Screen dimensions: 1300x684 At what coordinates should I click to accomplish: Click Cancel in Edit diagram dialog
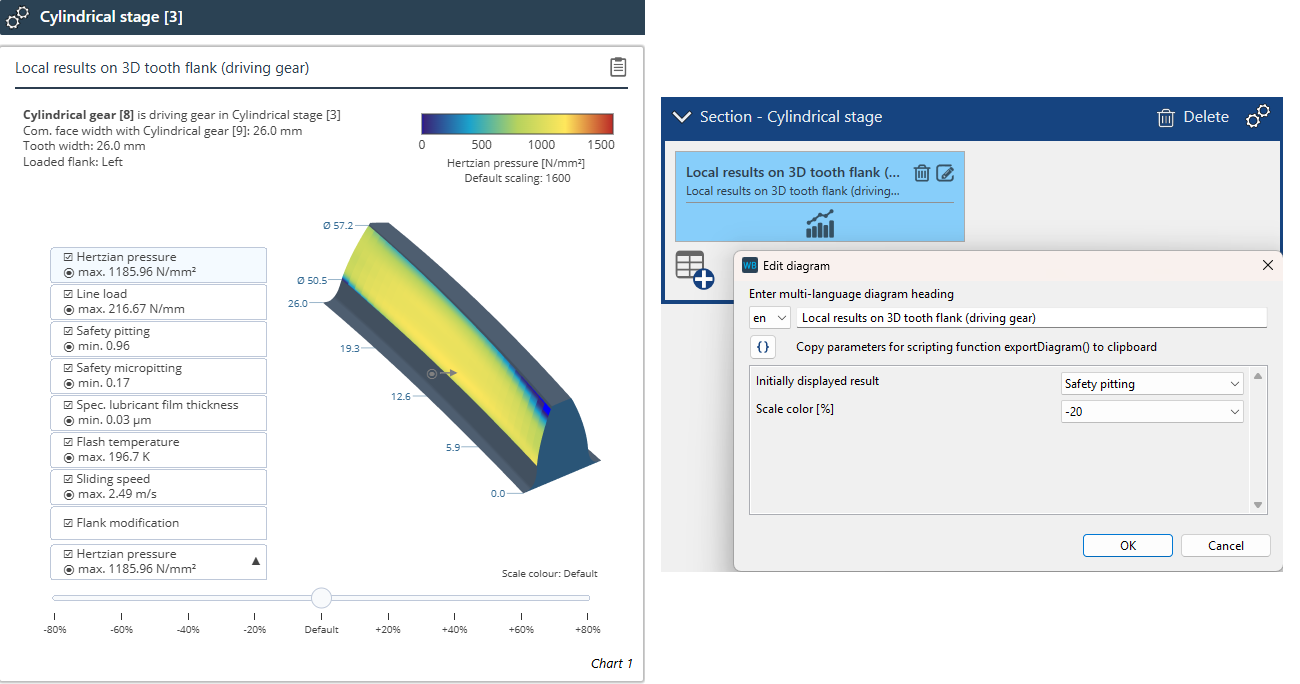click(x=1225, y=546)
